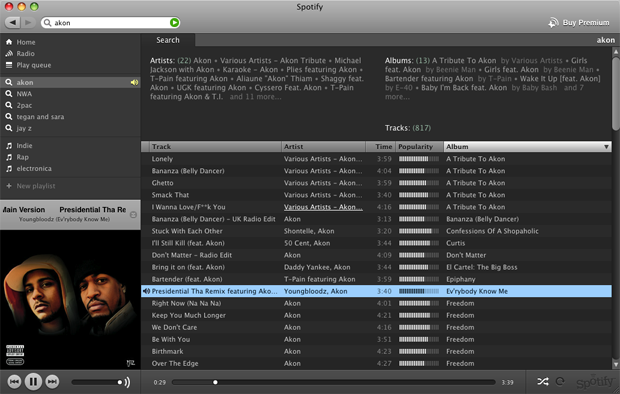Screen dimensions: 620x394
Task: Sort by Artist column header
Action: (323, 147)
